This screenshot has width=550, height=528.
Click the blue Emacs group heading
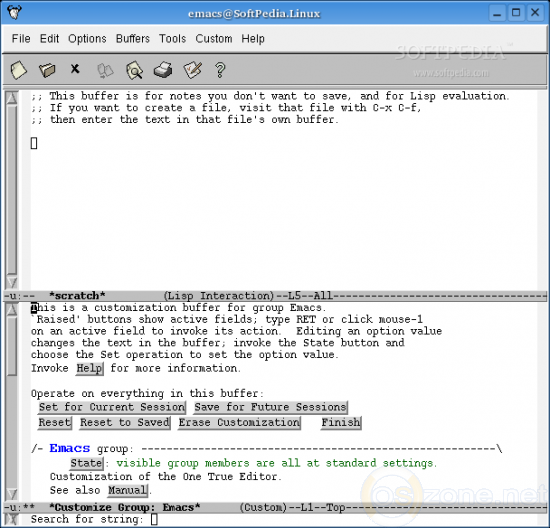69,448
